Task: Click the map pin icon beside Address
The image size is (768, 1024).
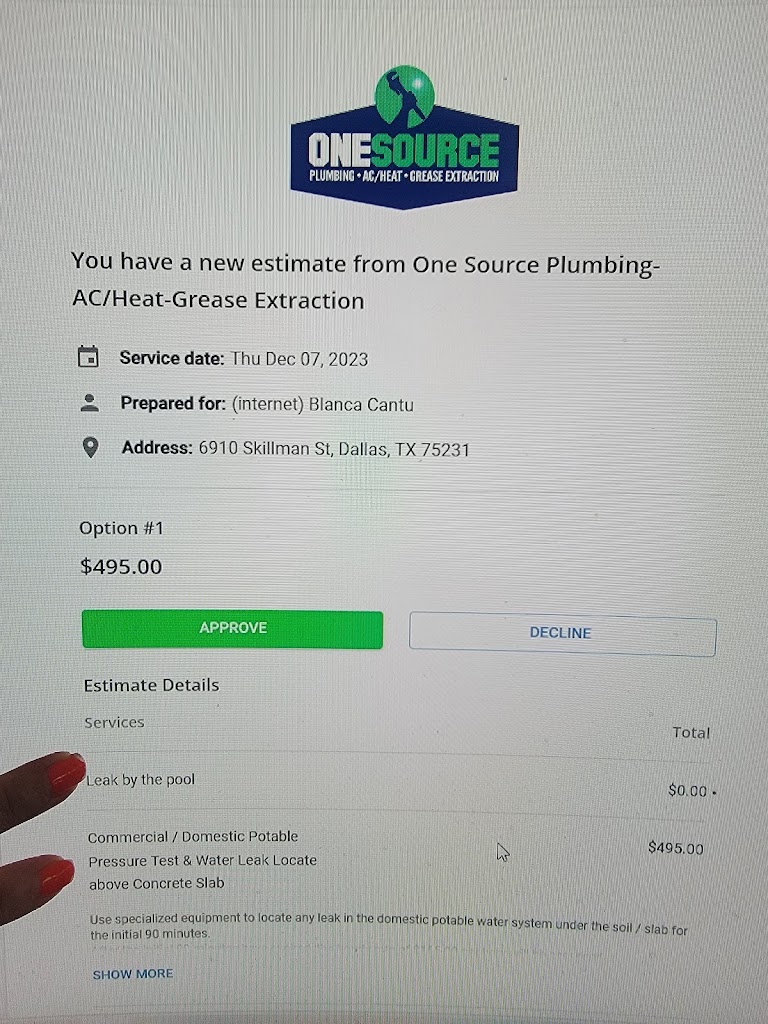Action: [90, 447]
